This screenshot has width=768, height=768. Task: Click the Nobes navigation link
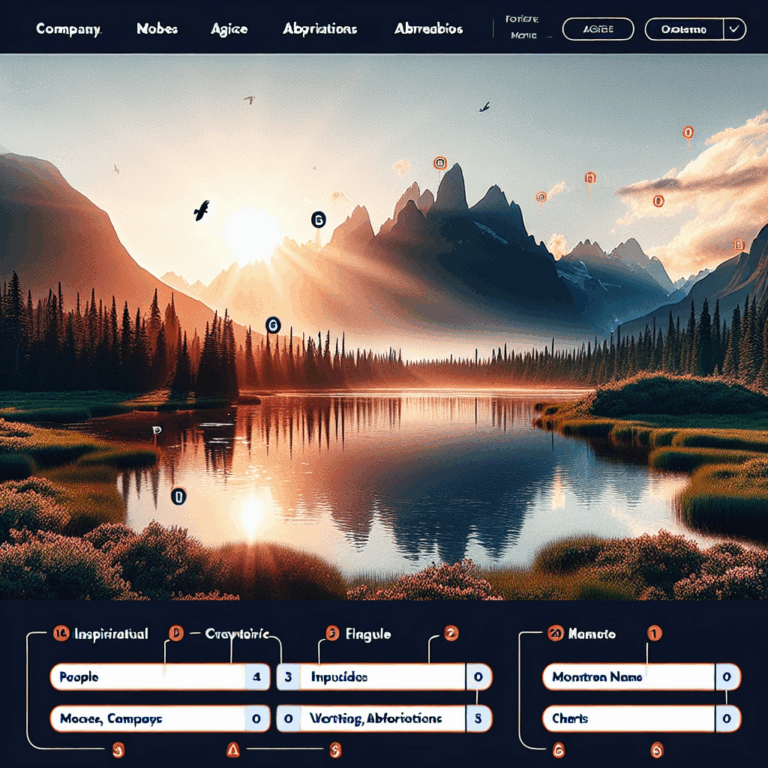157,29
